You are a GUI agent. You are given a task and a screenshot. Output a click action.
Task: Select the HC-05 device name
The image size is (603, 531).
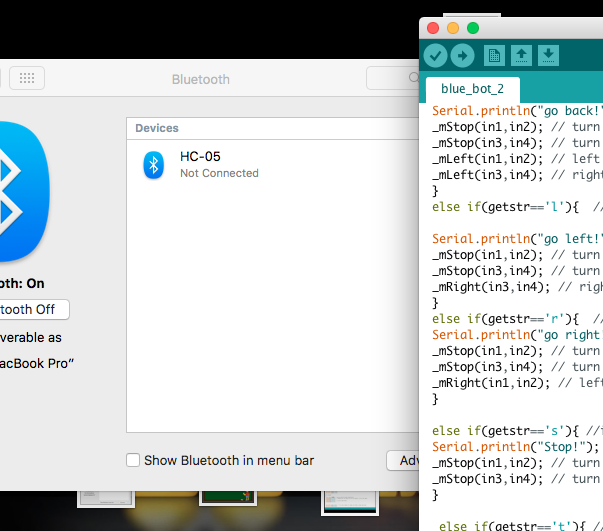point(200,156)
